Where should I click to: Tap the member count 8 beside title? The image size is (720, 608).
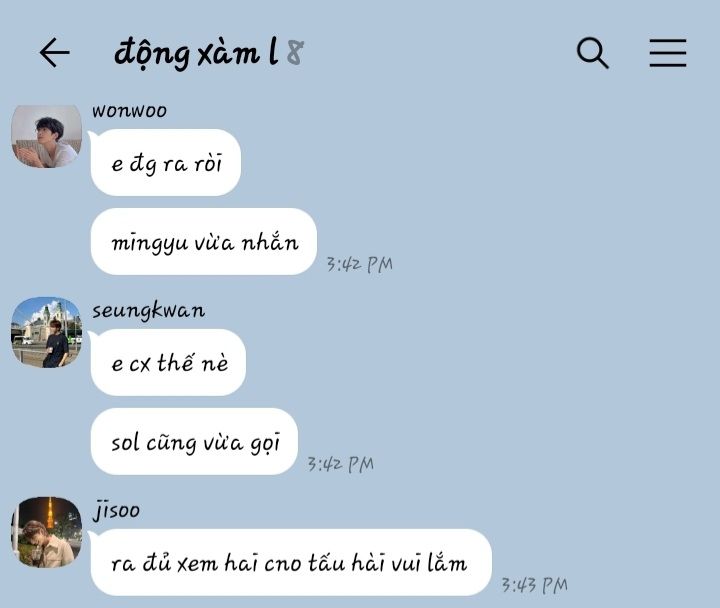(295, 52)
